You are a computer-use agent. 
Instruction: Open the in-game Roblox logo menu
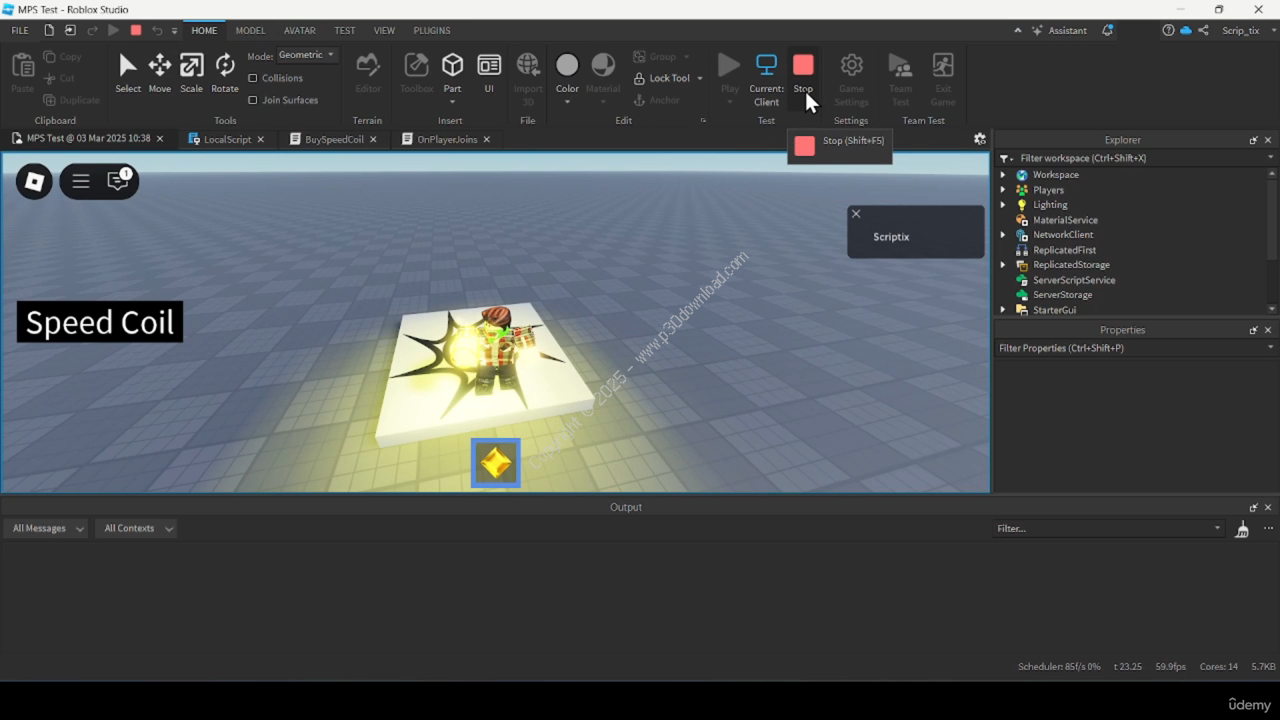[34, 181]
